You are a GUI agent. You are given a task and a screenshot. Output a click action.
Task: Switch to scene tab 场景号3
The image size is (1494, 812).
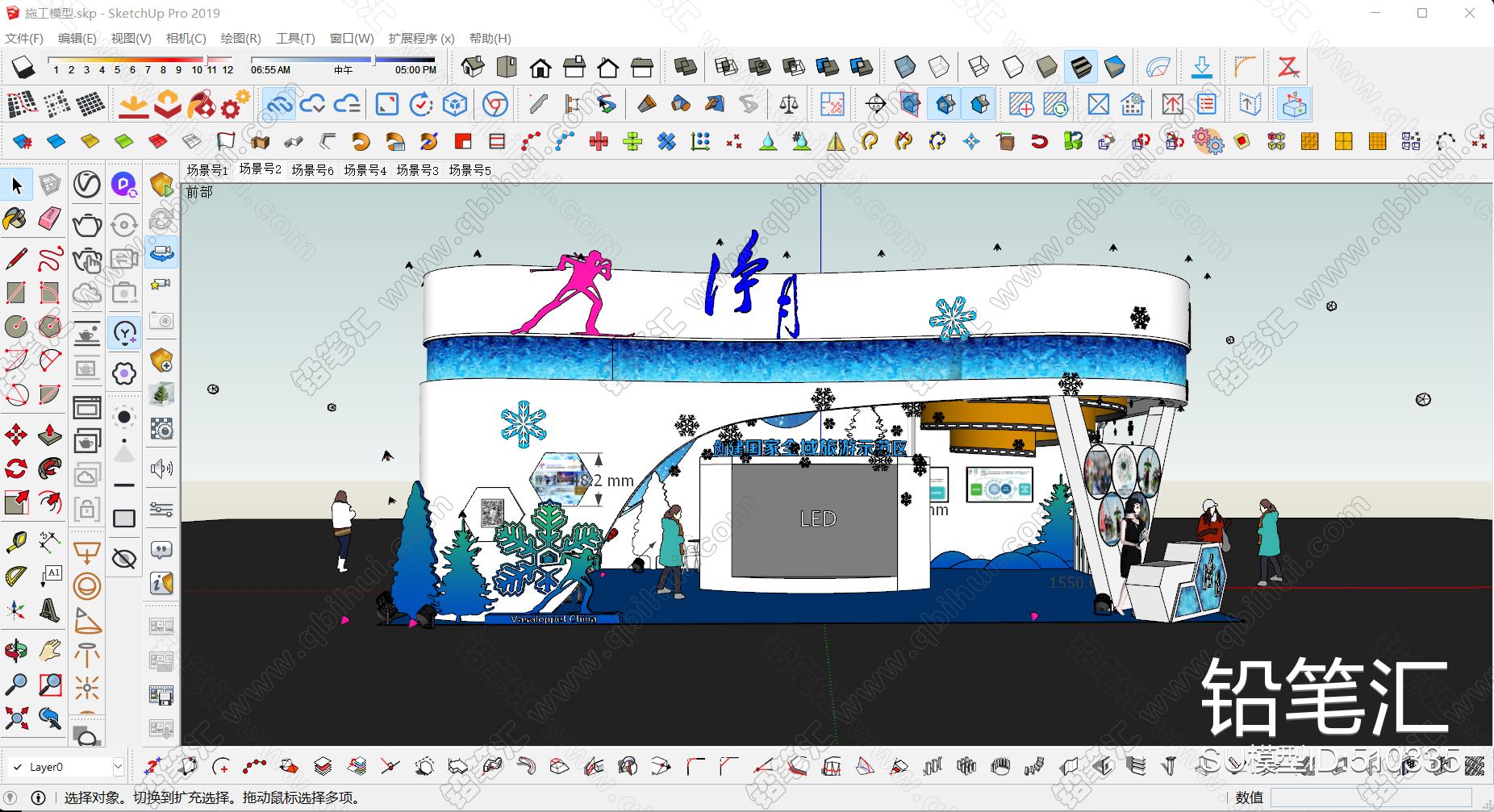418,170
